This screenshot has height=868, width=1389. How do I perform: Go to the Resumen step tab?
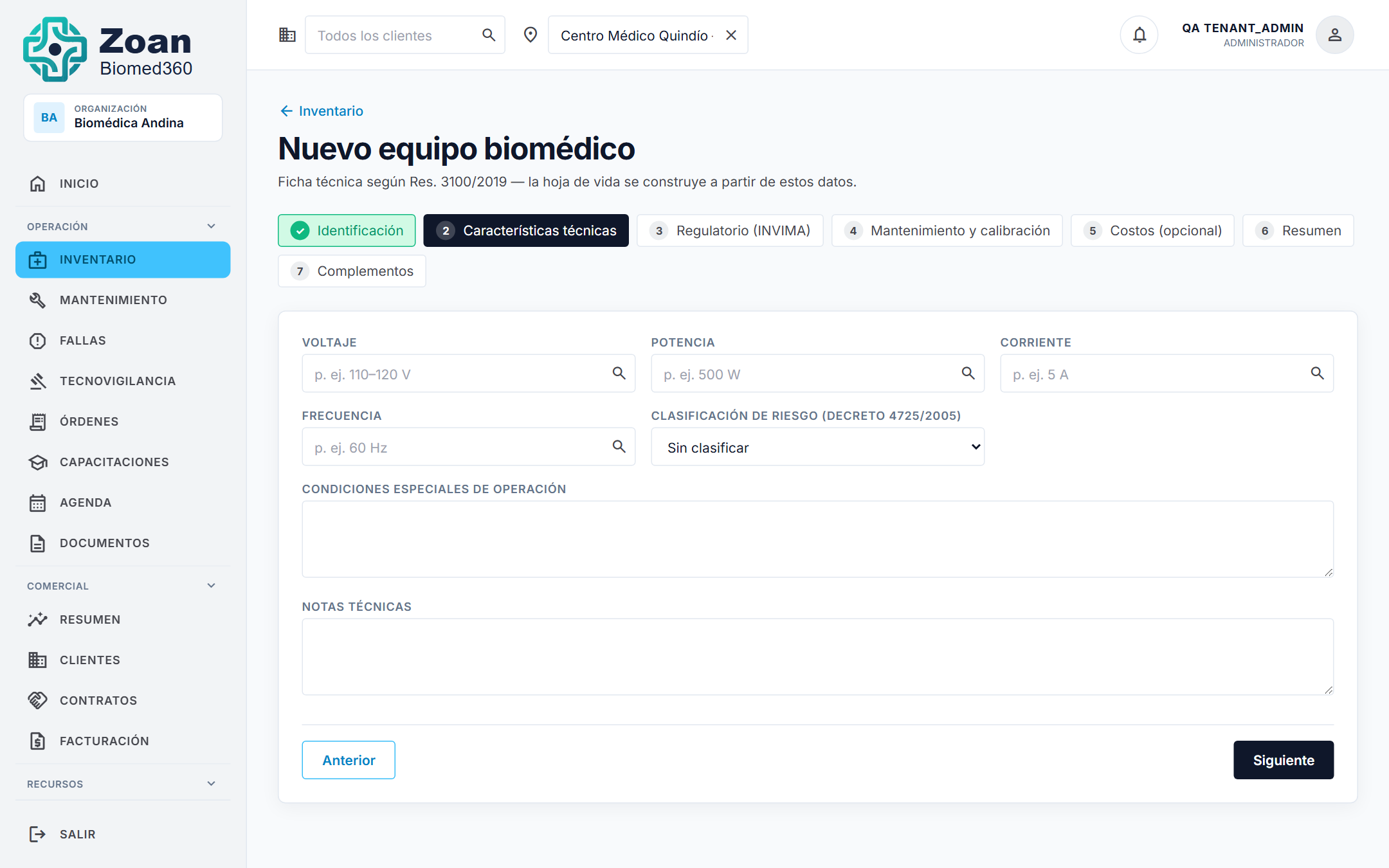click(x=1298, y=230)
